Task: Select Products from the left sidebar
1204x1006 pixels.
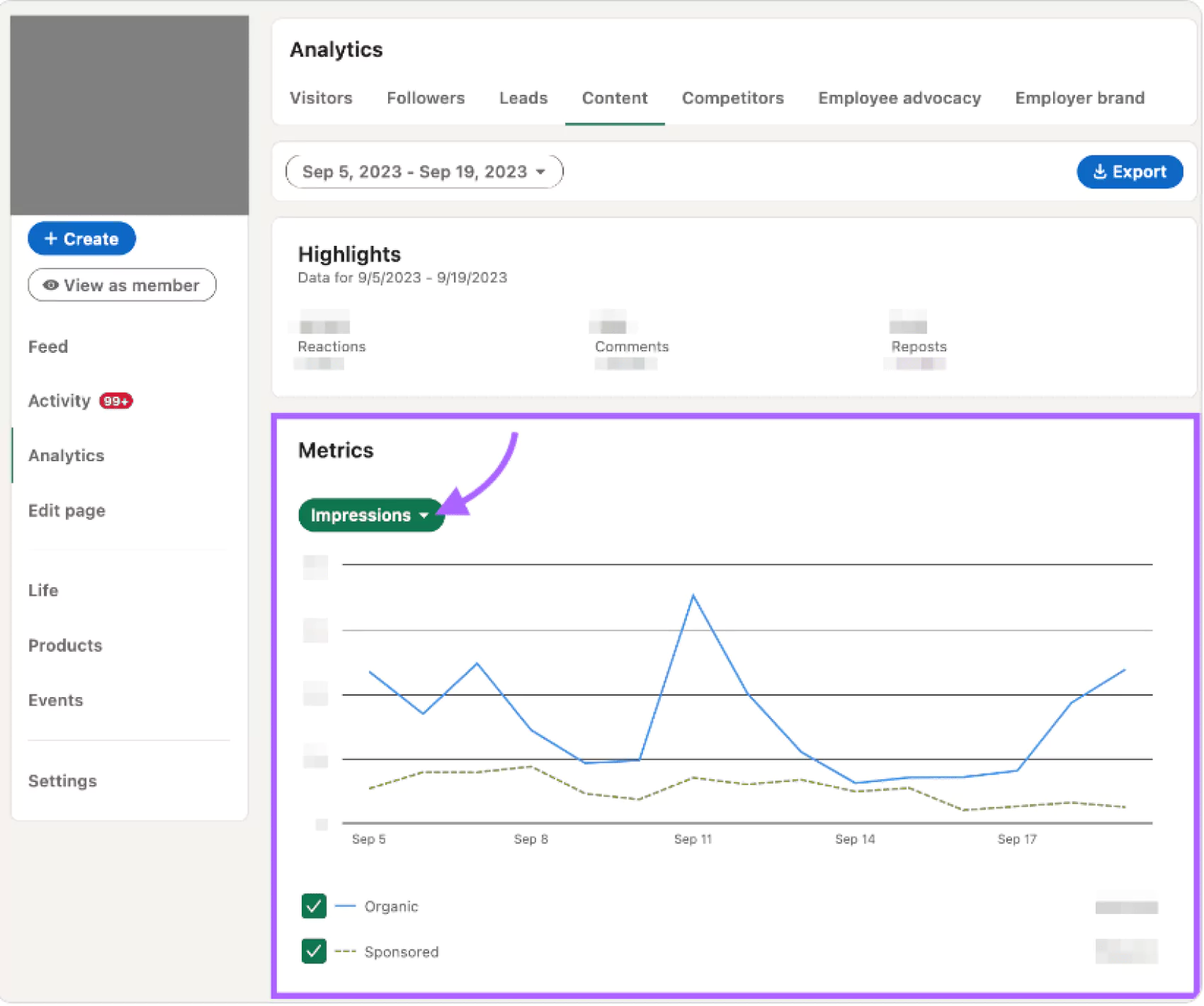Action: tap(64, 645)
